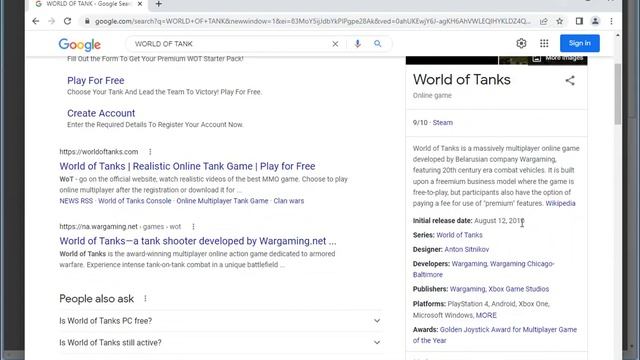Open the Create Account sitelink
This screenshot has height=360, width=640.
(x=101, y=113)
